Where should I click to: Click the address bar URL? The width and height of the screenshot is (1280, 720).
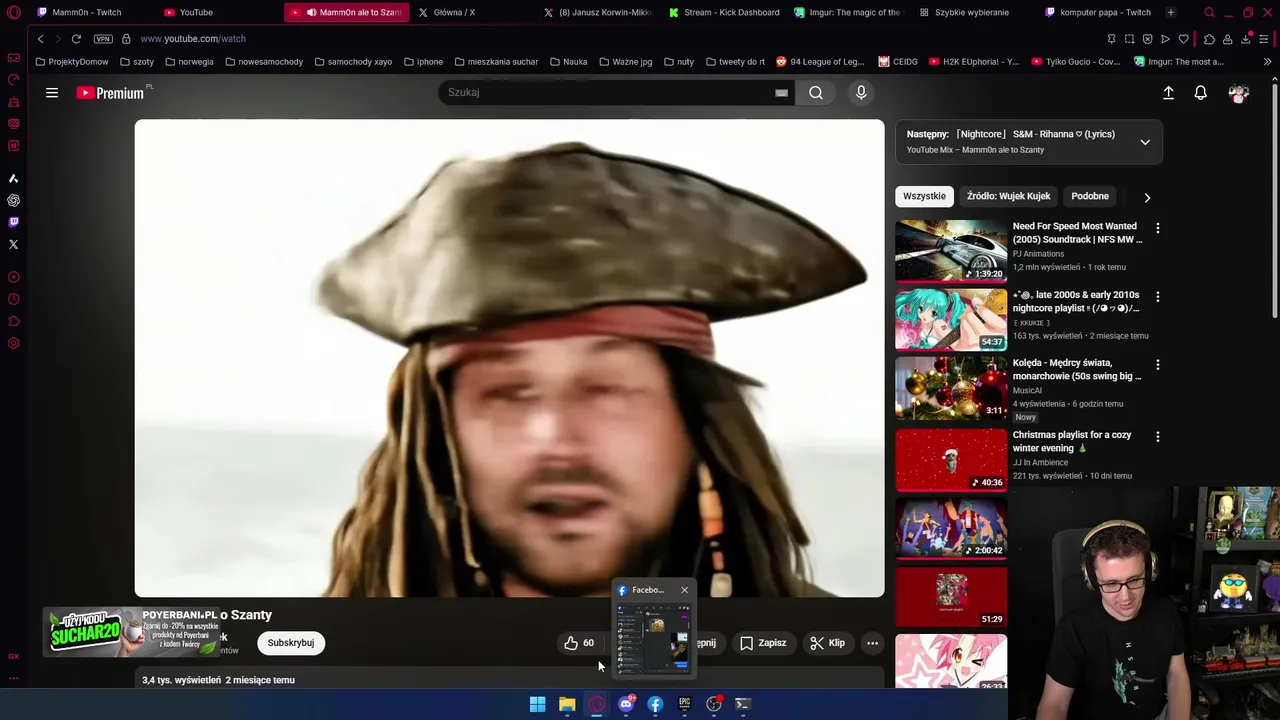193,39
